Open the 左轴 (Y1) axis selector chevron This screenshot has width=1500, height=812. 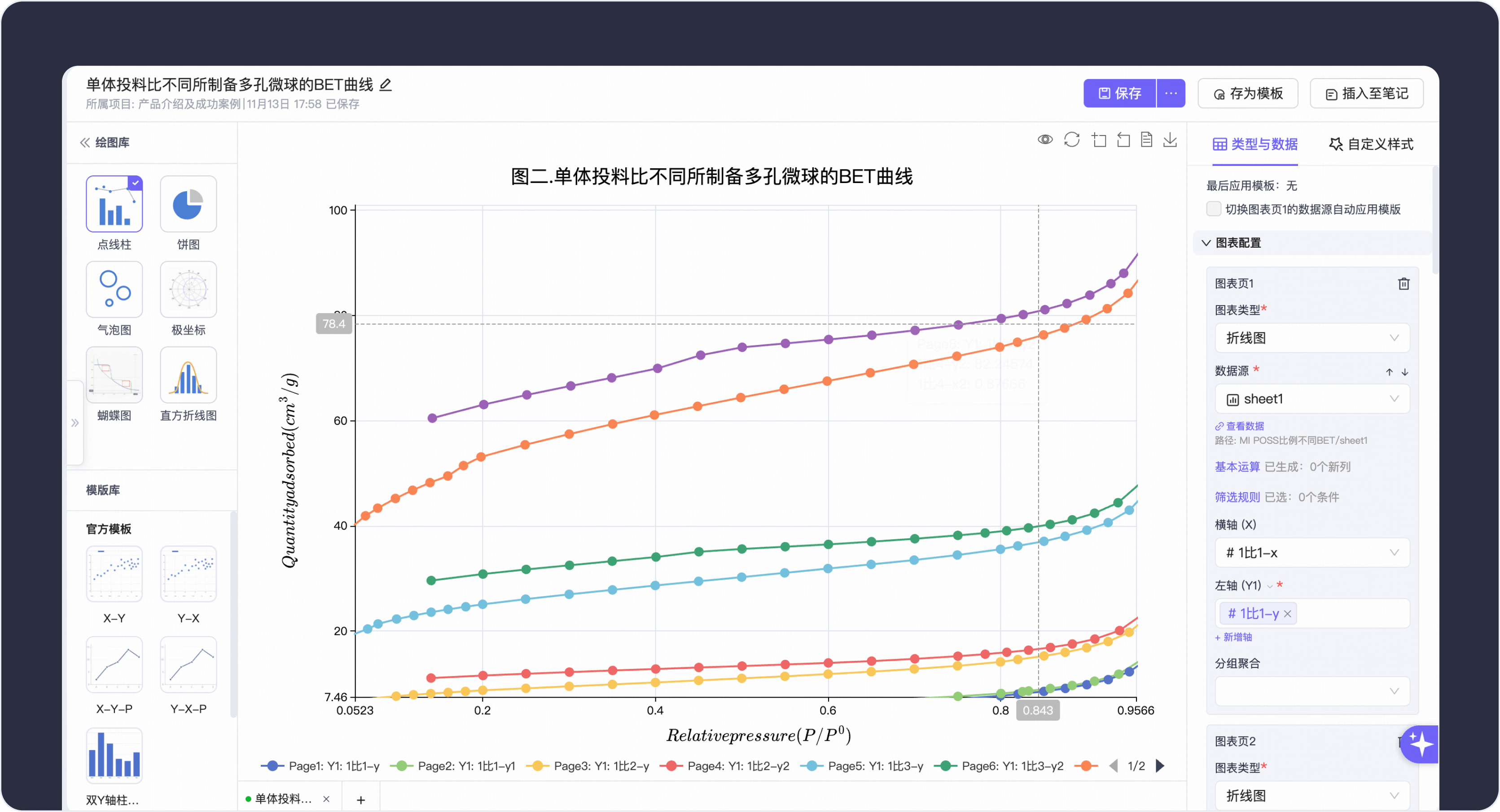pyautogui.click(x=1269, y=586)
